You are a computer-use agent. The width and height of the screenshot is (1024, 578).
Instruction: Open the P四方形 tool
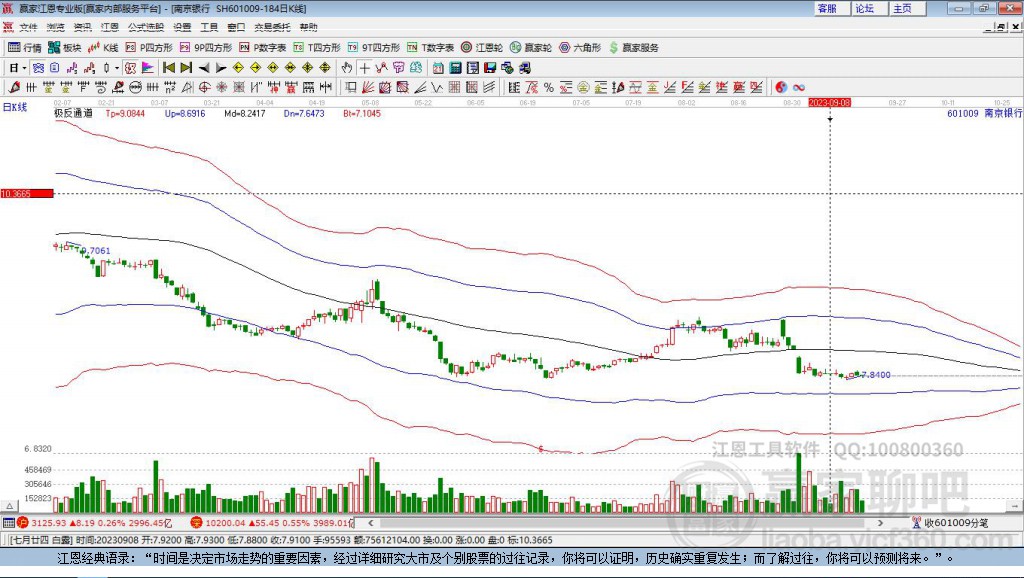(149, 48)
